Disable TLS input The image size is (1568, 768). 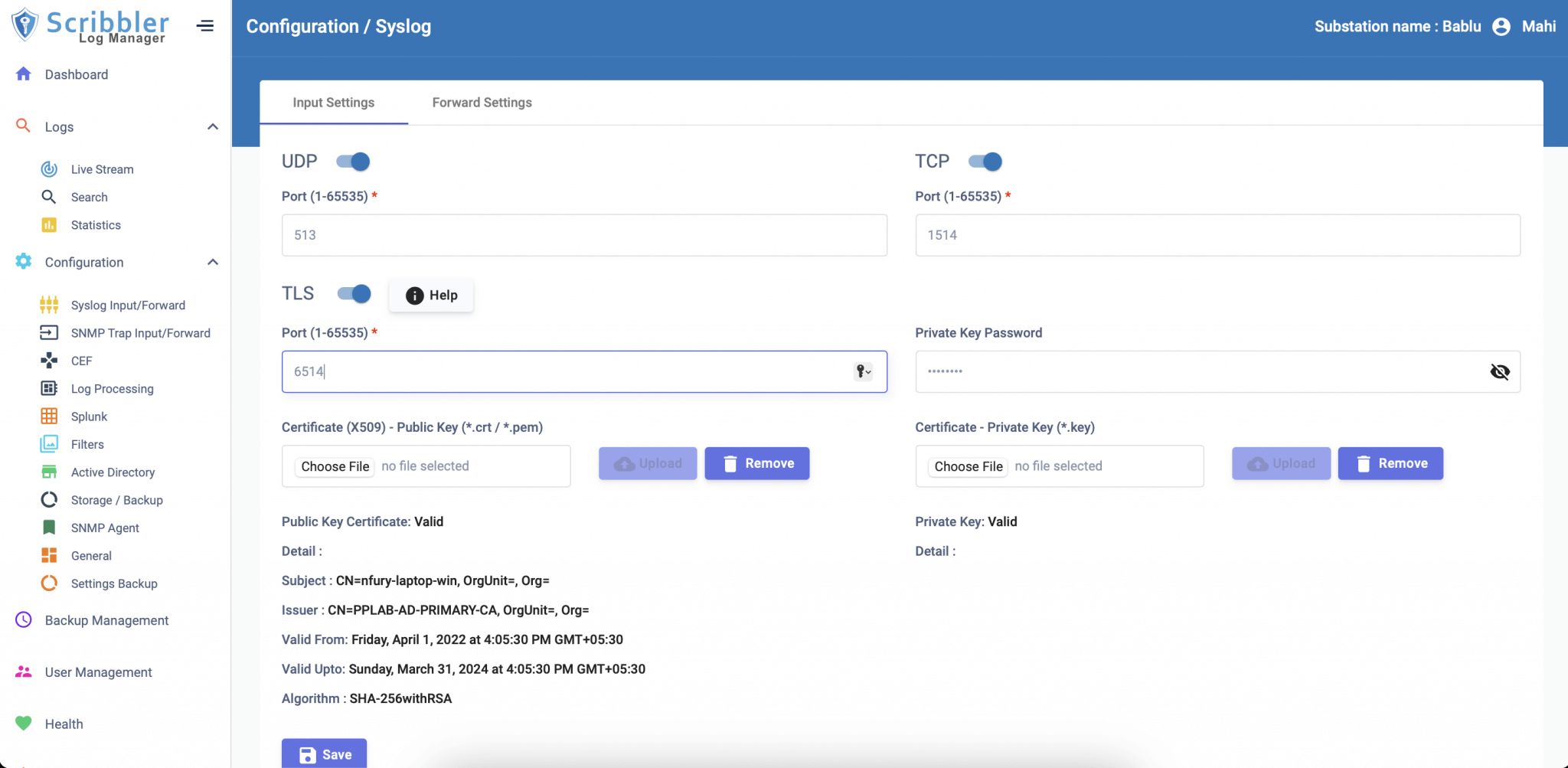(x=352, y=294)
